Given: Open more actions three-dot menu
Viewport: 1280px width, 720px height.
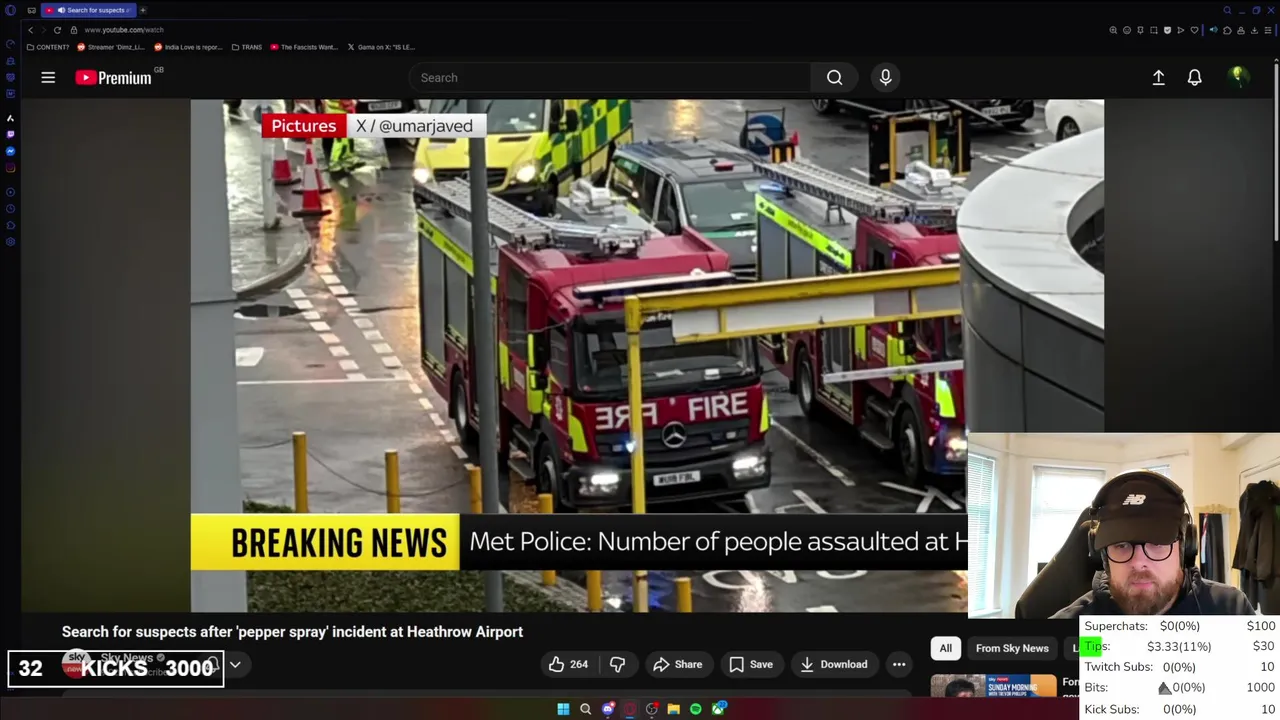Looking at the screenshot, I should point(899,664).
